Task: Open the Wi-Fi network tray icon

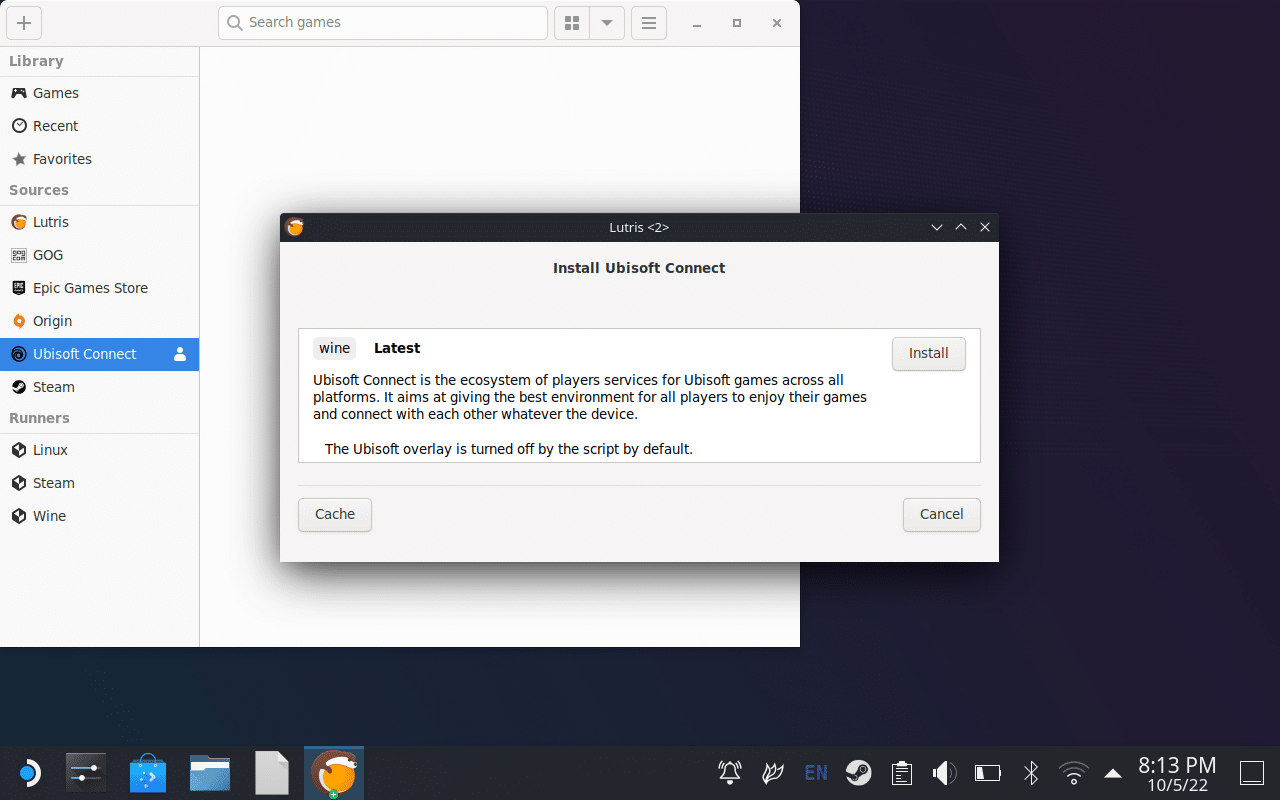Action: click(1074, 773)
